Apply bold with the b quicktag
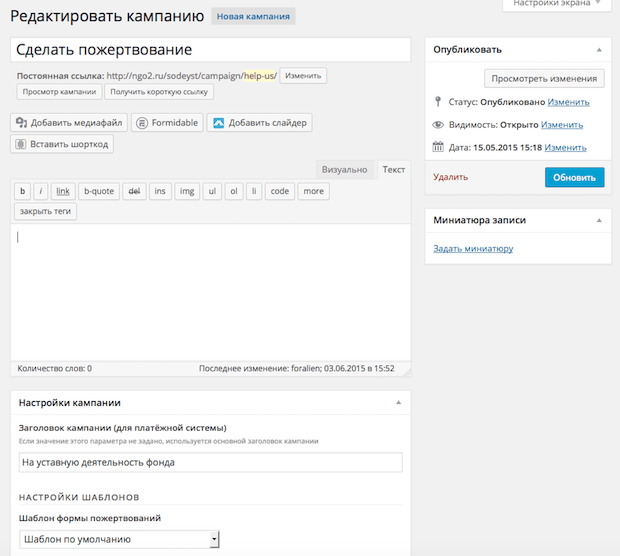This screenshot has height=556, width=620. (x=22, y=191)
